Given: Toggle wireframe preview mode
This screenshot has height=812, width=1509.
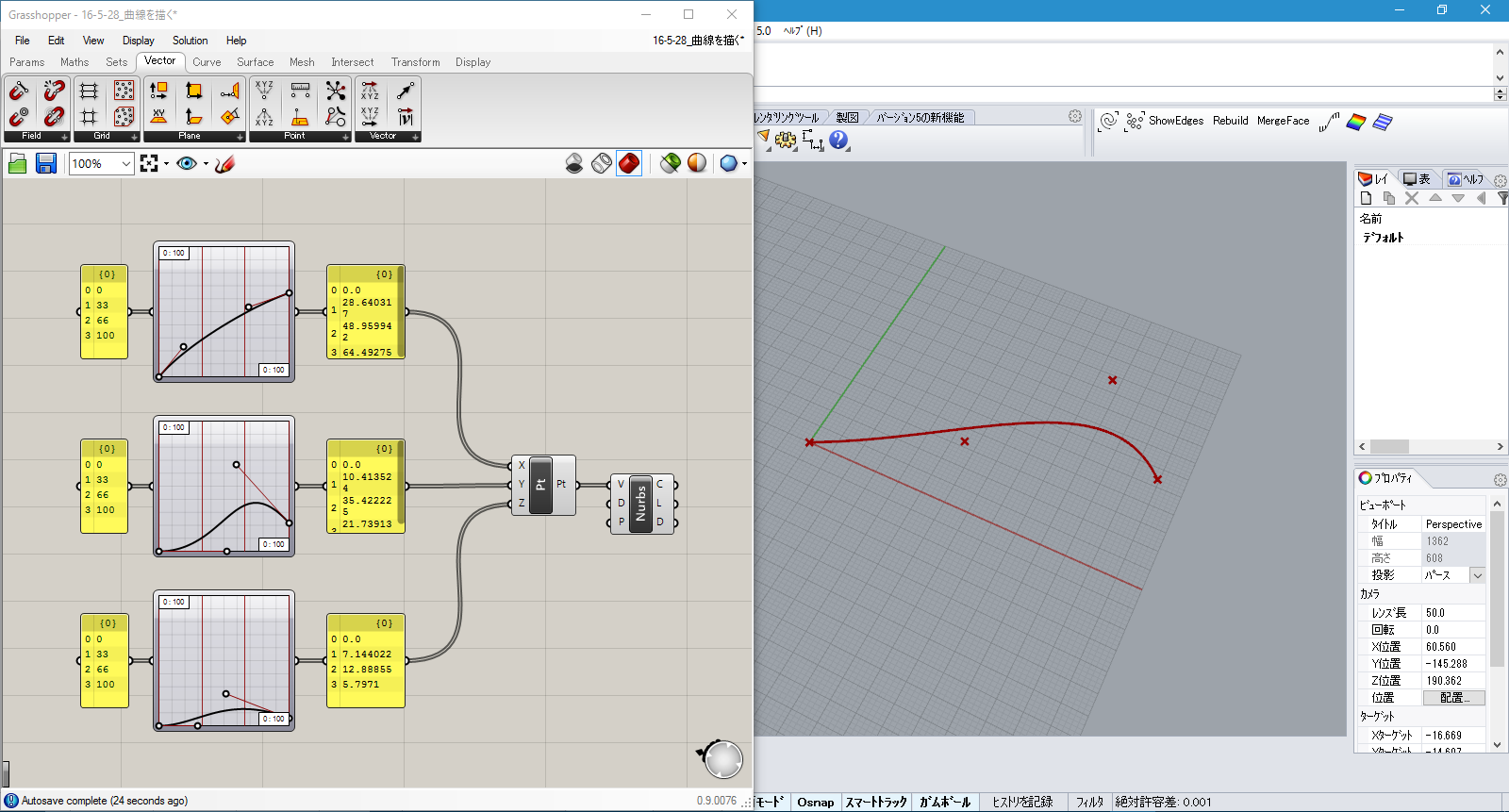Looking at the screenshot, I should (x=602, y=163).
